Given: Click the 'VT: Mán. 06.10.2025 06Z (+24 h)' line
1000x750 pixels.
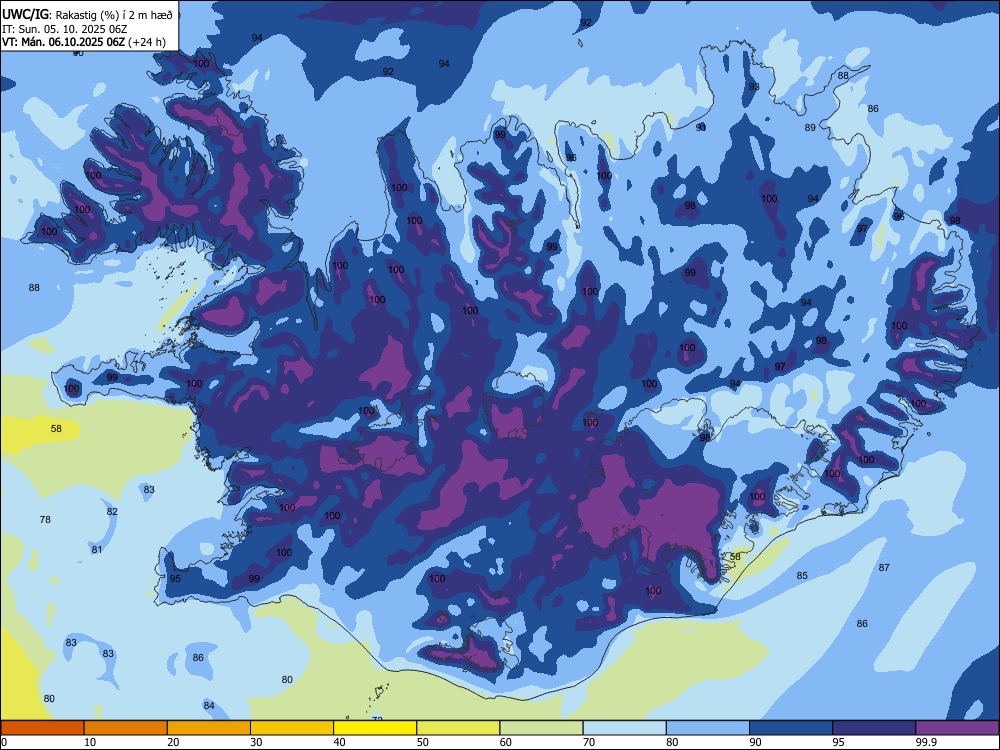Looking at the screenshot, I should [x=84, y=42].
